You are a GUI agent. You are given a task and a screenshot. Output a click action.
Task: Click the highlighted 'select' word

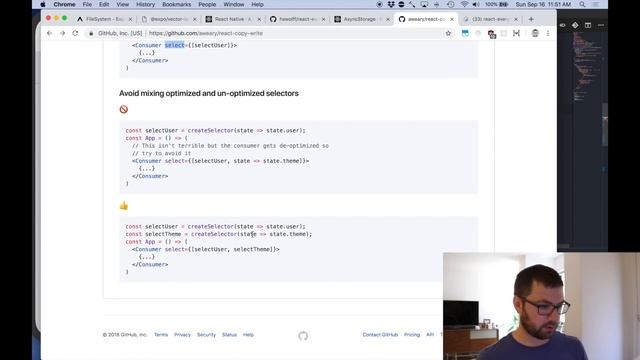[175, 45]
